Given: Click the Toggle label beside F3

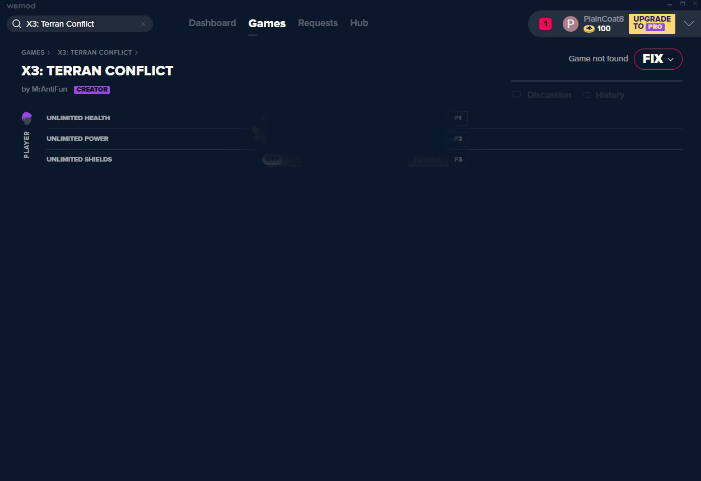Looking at the screenshot, I should click(x=428, y=160).
